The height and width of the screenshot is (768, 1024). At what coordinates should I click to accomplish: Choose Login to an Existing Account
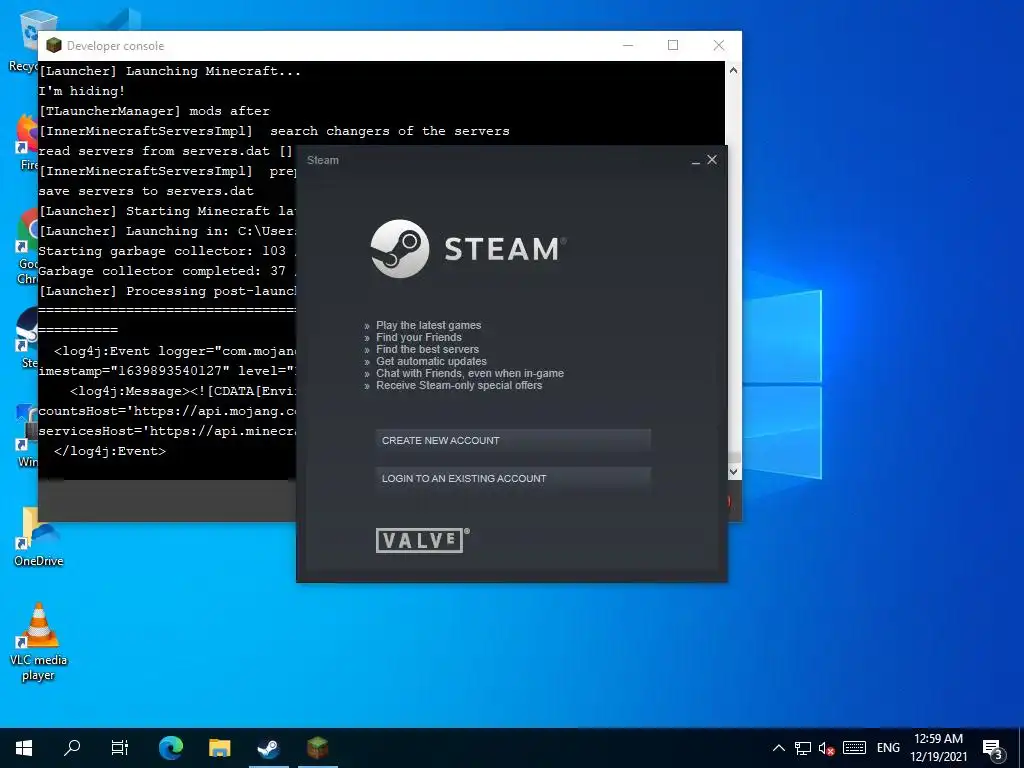(x=513, y=478)
